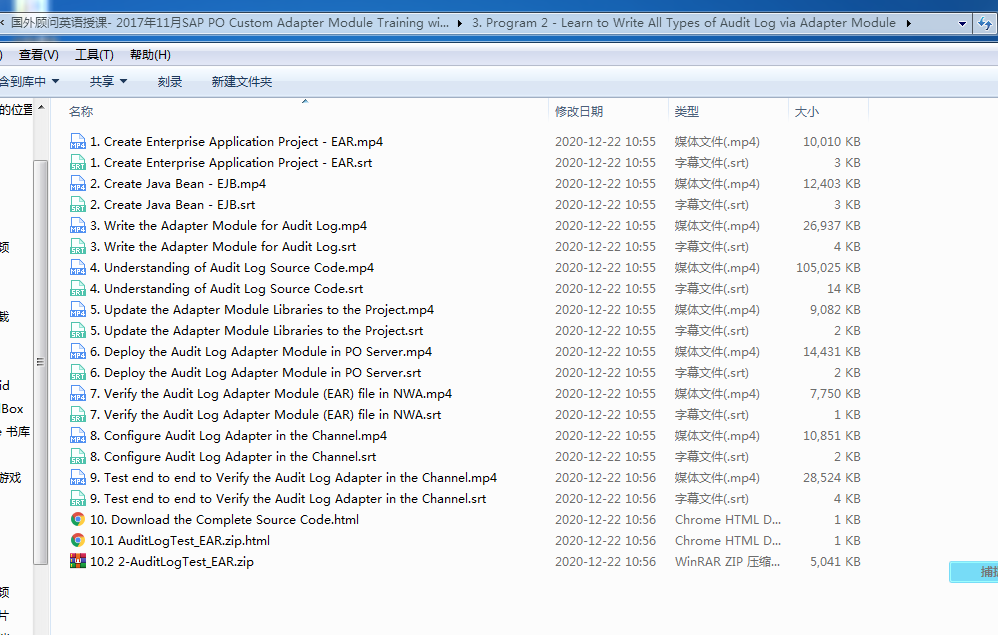Select 10. Download the Complete Source Code.html
The image size is (998, 635).
(x=225, y=519)
